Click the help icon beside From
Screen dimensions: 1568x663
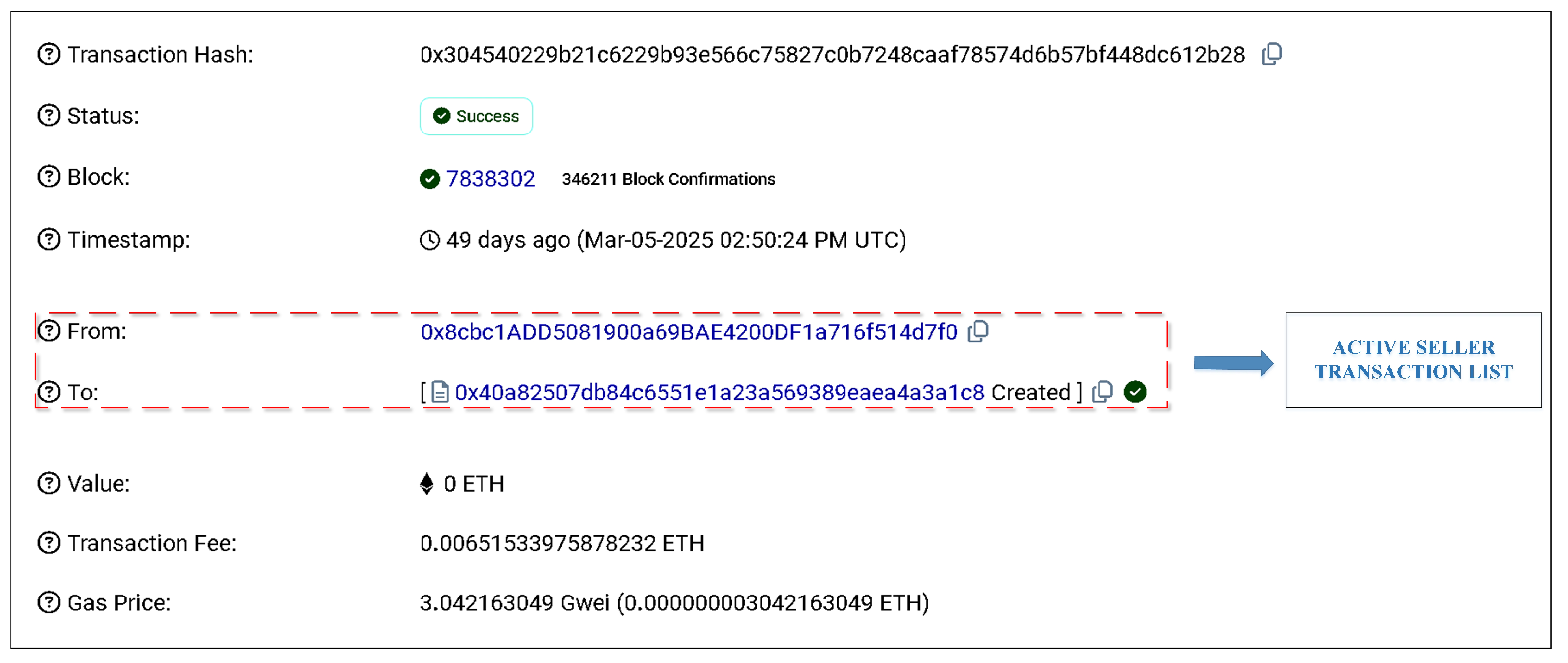(49, 331)
